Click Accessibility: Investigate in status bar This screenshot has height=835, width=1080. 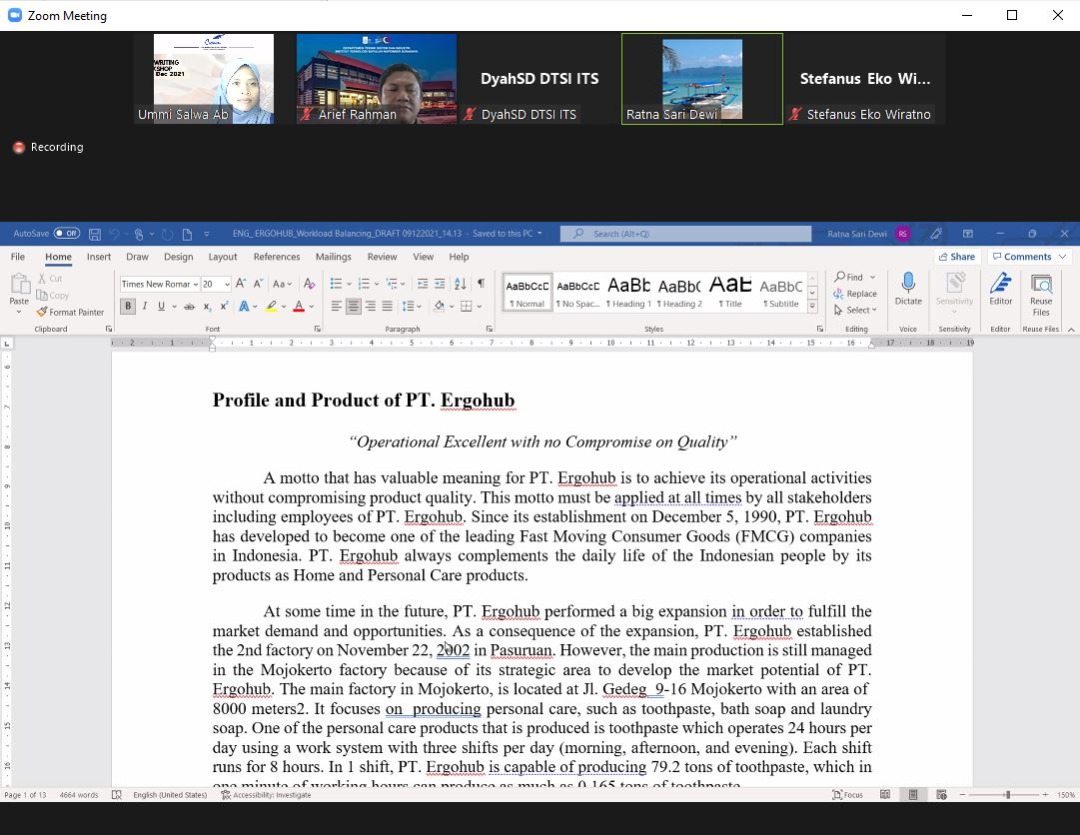pyautogui.click(x=266, y=795)
